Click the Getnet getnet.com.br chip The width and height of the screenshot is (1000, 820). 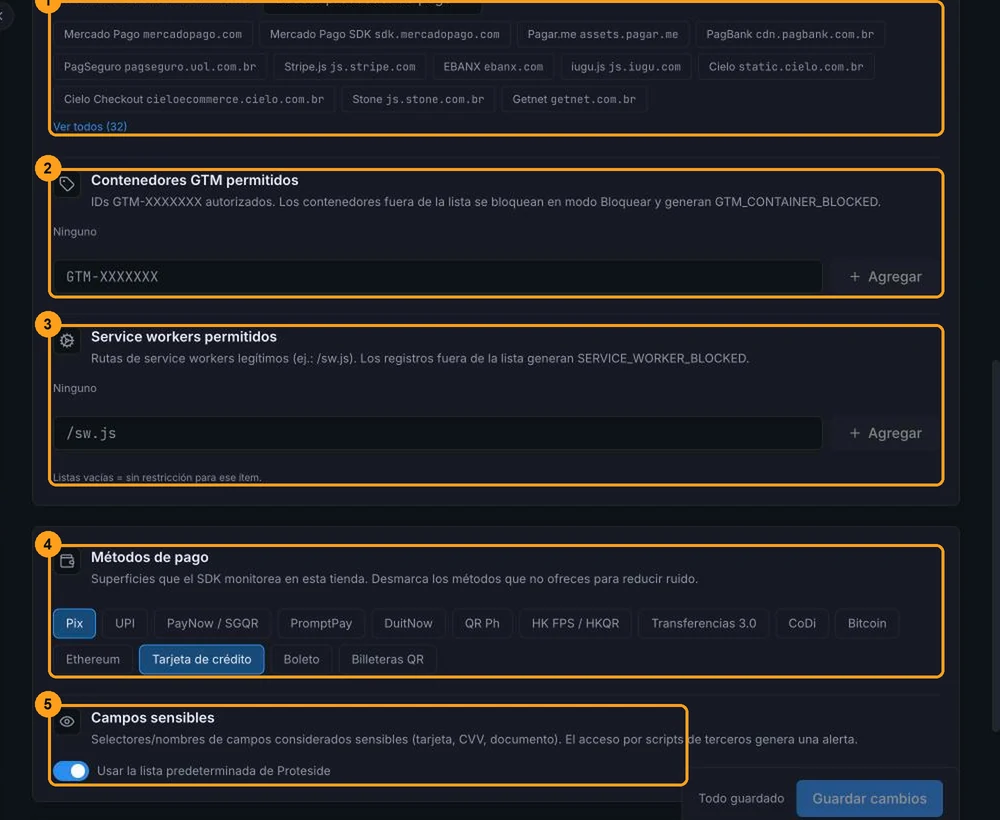[x=574, y=99]
